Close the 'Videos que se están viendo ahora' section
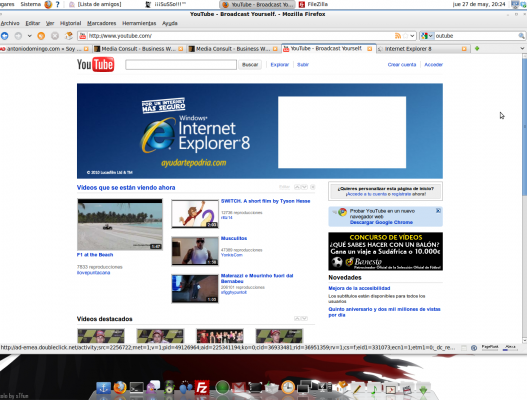 point(313,187)
